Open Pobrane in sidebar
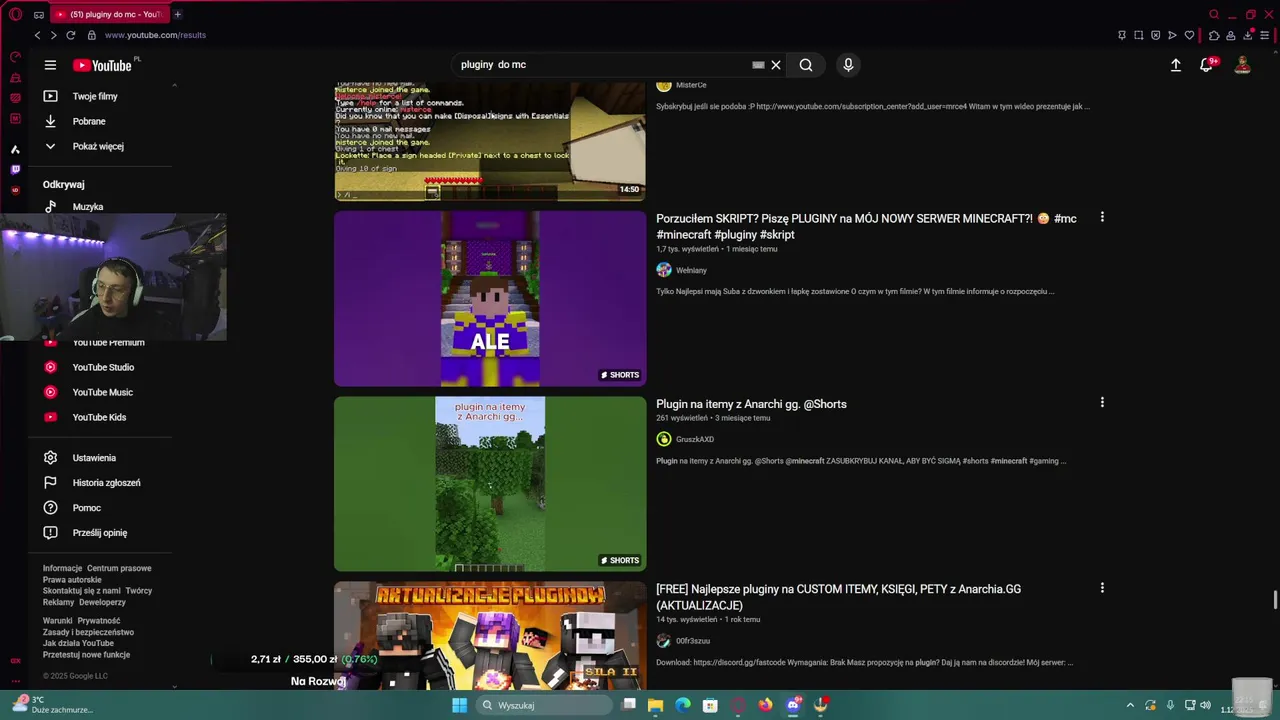 click(x=89, y=121)
